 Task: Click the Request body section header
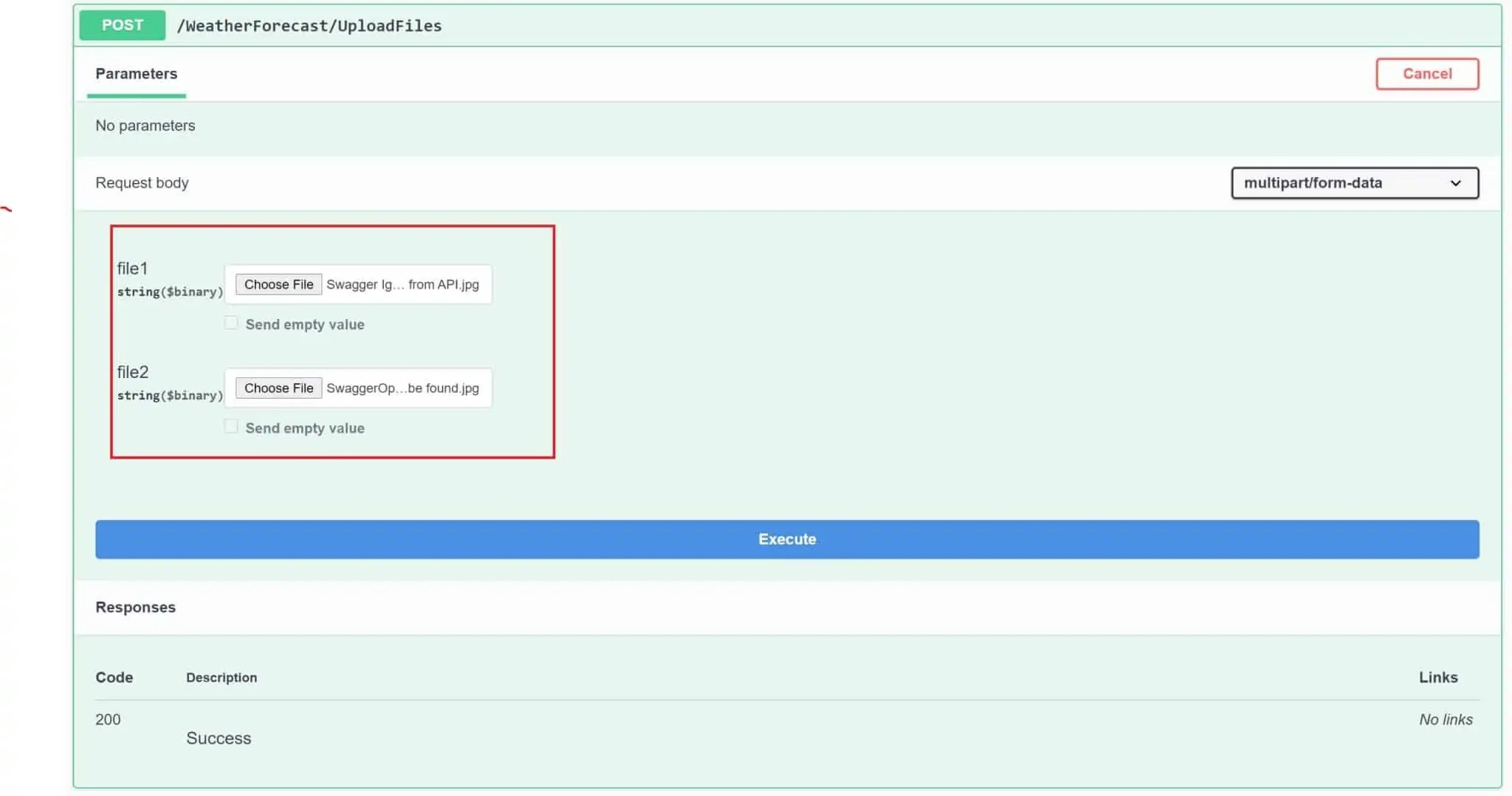click(141, 182)
